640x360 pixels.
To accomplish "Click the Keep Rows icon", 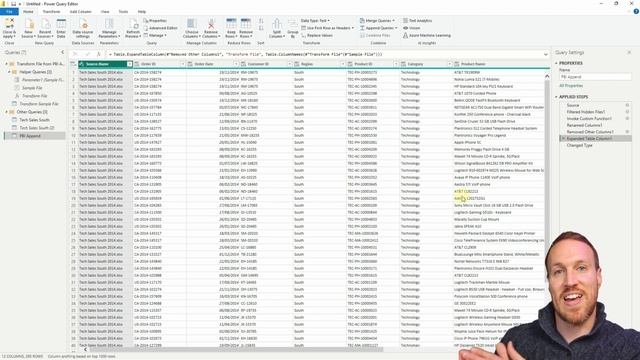I will click(x=231, y=28).
